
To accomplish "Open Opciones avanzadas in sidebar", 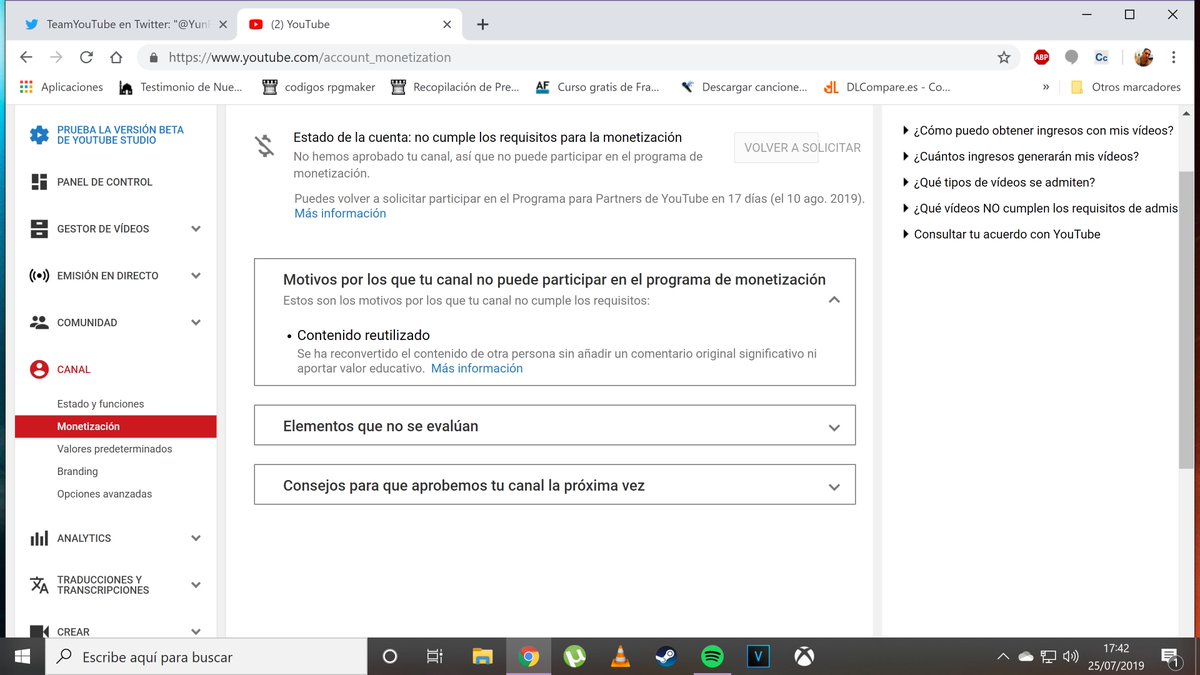I will pos(104,494).
